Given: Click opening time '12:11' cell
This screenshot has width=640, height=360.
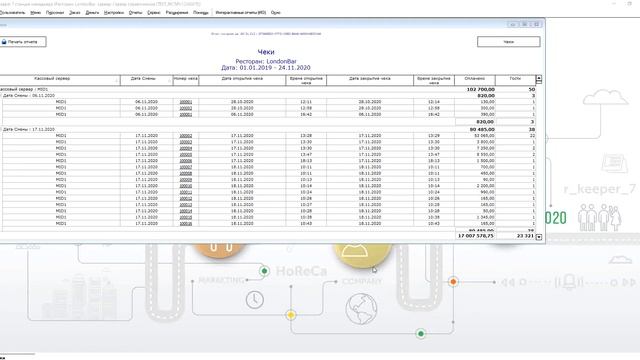Looking at the screenshot, I should 306,102.
